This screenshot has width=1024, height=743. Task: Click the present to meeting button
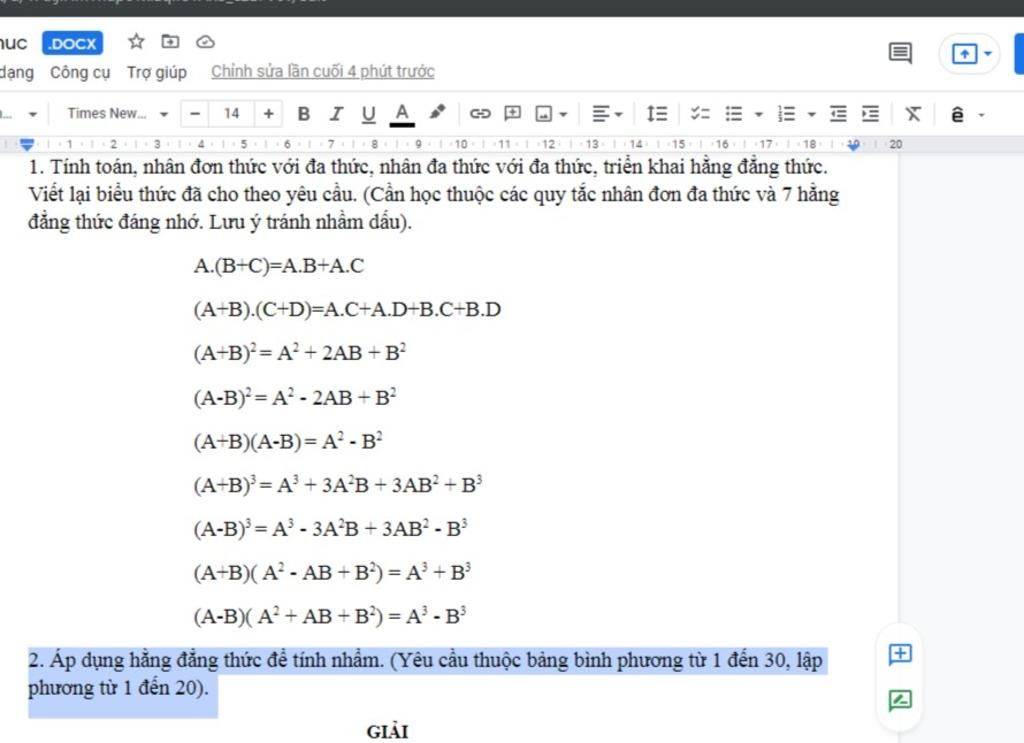coord(965,54)
